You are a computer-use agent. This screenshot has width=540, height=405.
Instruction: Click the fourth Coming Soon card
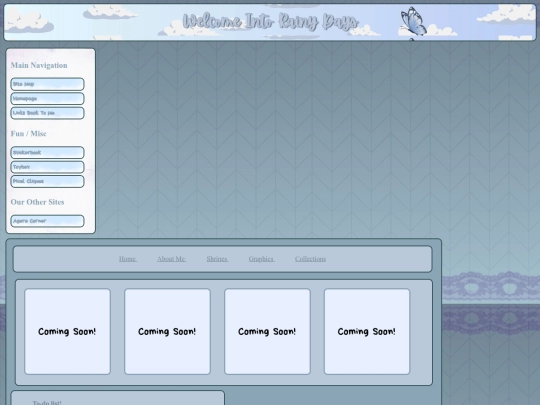(x=367, y=331)
